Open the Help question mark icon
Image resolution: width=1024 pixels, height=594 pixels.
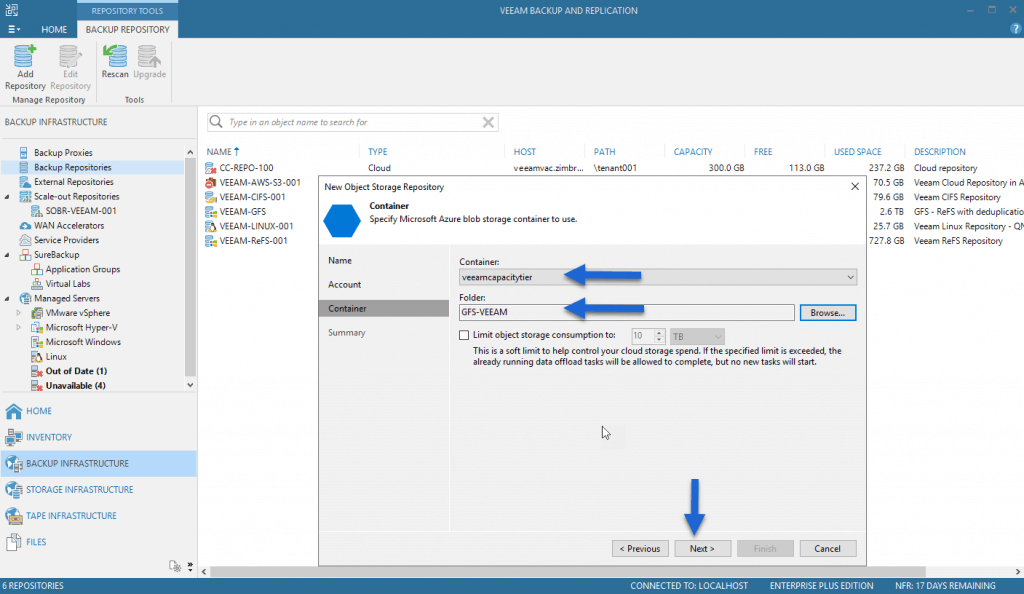click(1016, 29)
